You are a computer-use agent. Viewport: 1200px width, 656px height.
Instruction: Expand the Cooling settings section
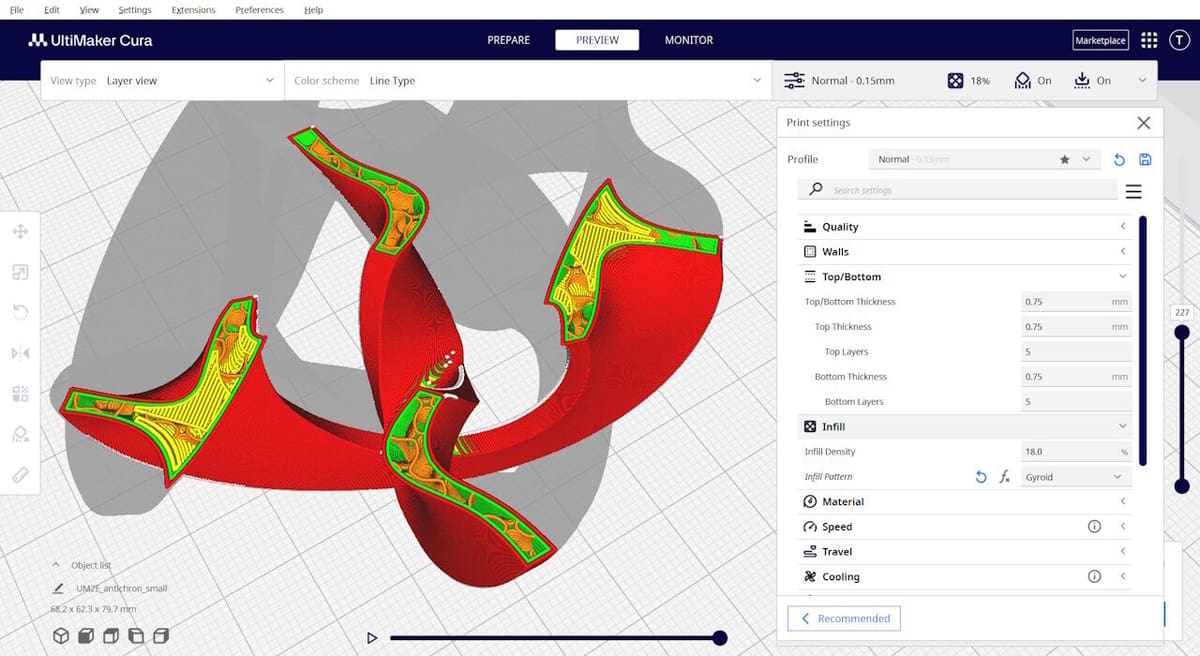click(965, 577)
